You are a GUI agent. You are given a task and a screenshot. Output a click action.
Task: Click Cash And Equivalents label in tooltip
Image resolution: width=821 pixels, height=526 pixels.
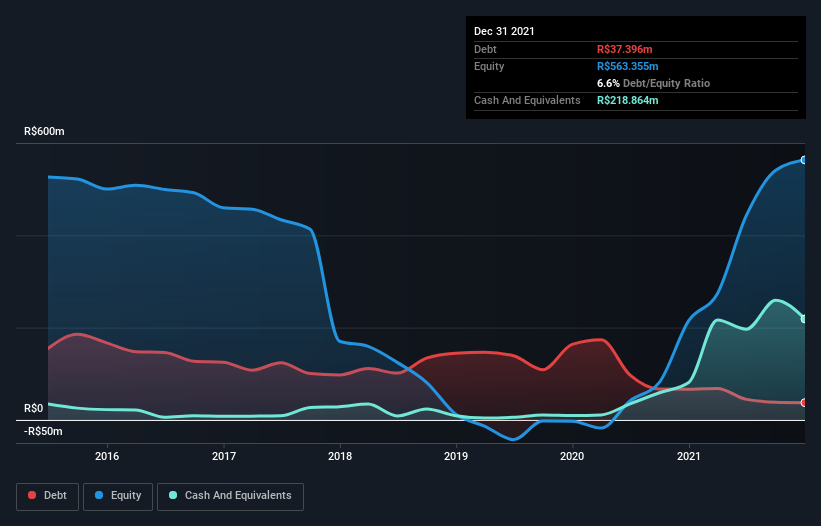click(527, 100)
